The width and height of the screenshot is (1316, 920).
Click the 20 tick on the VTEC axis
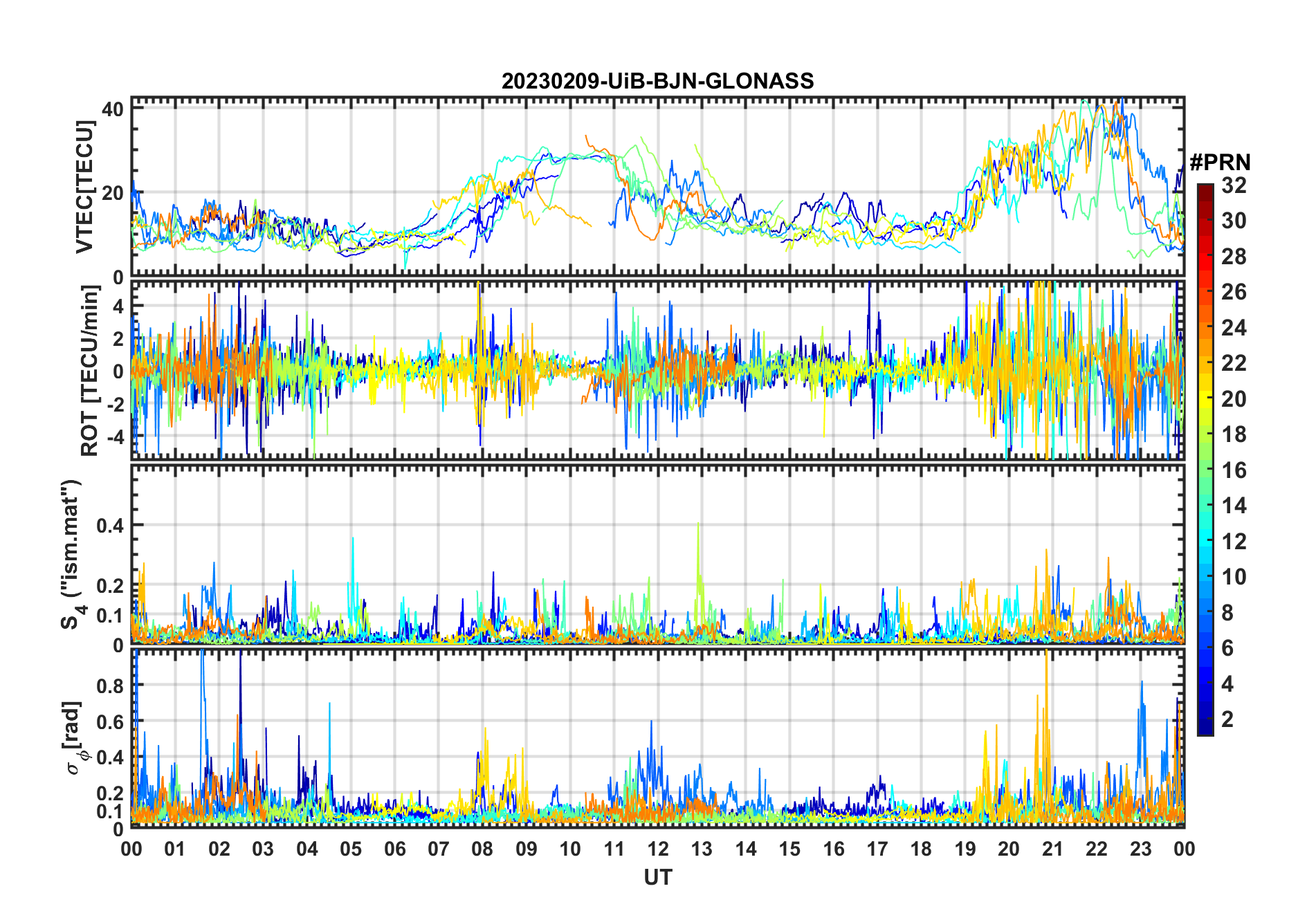[x=113, y=193]
